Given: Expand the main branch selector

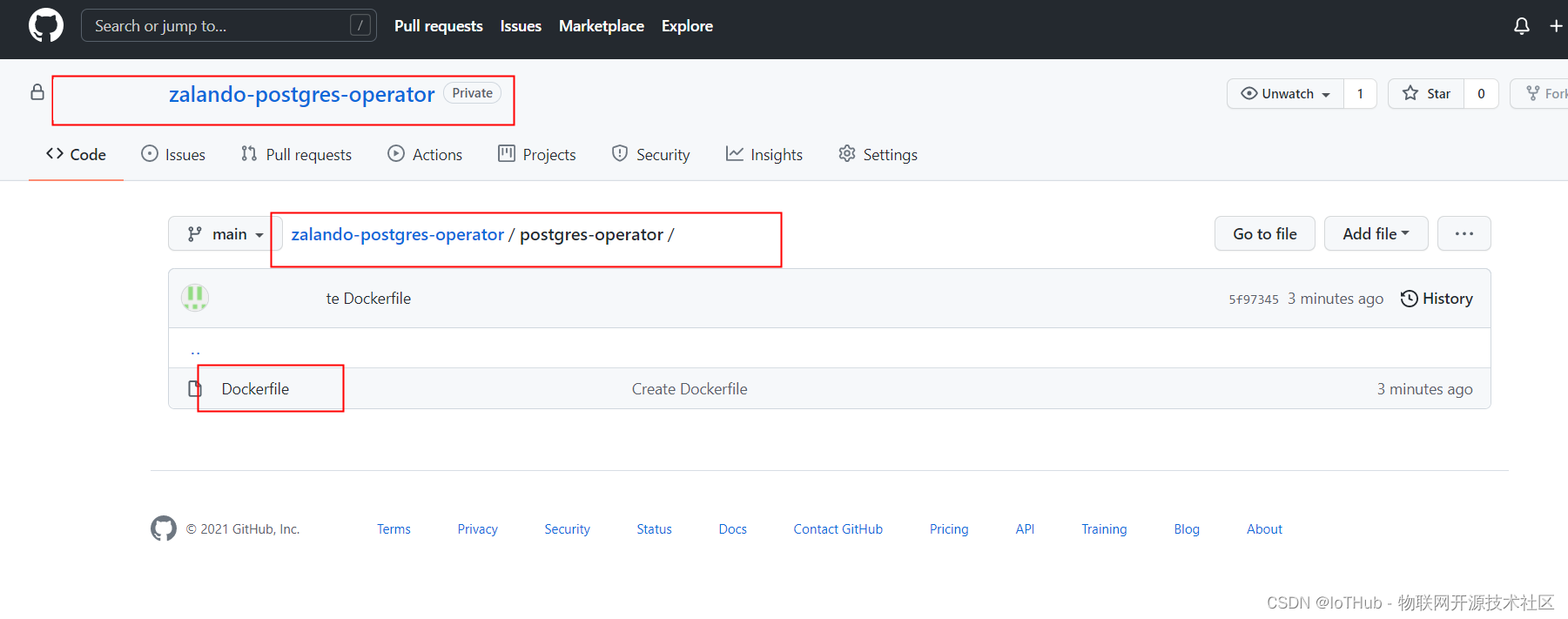Looking at the screenshot, I should [225, 233].
